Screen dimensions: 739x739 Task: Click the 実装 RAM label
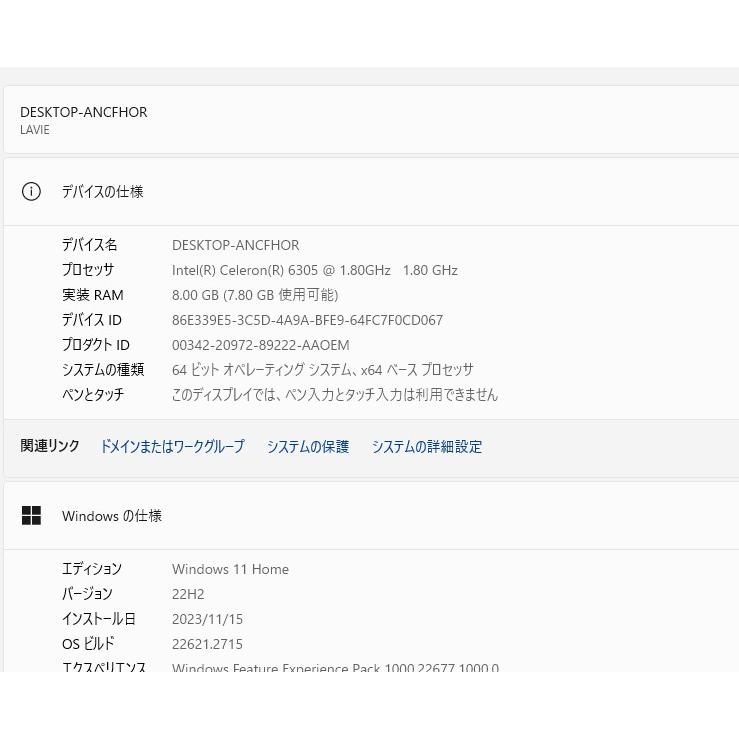93,295
